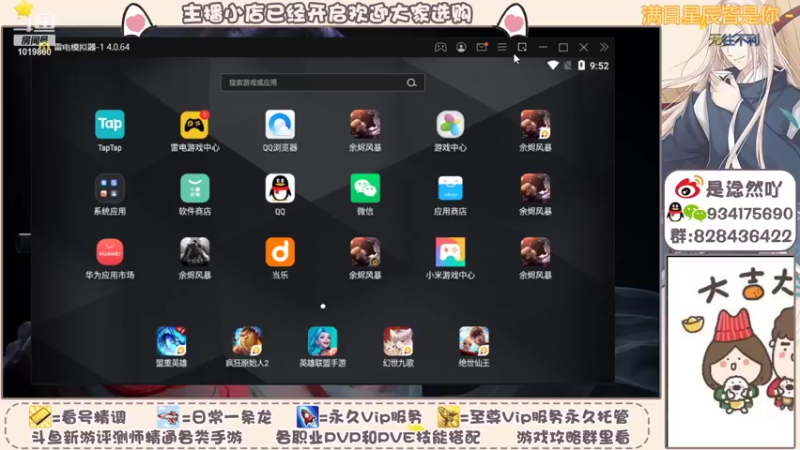Launch 余烬风暴 with the dark knight icon

point(194,252)
